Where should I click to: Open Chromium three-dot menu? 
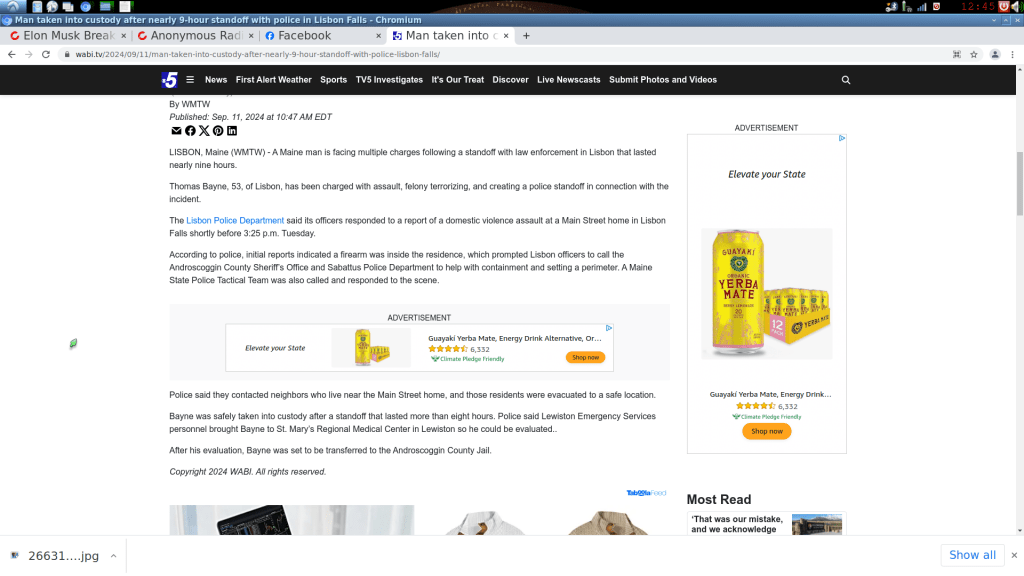tap(1012, 54)
